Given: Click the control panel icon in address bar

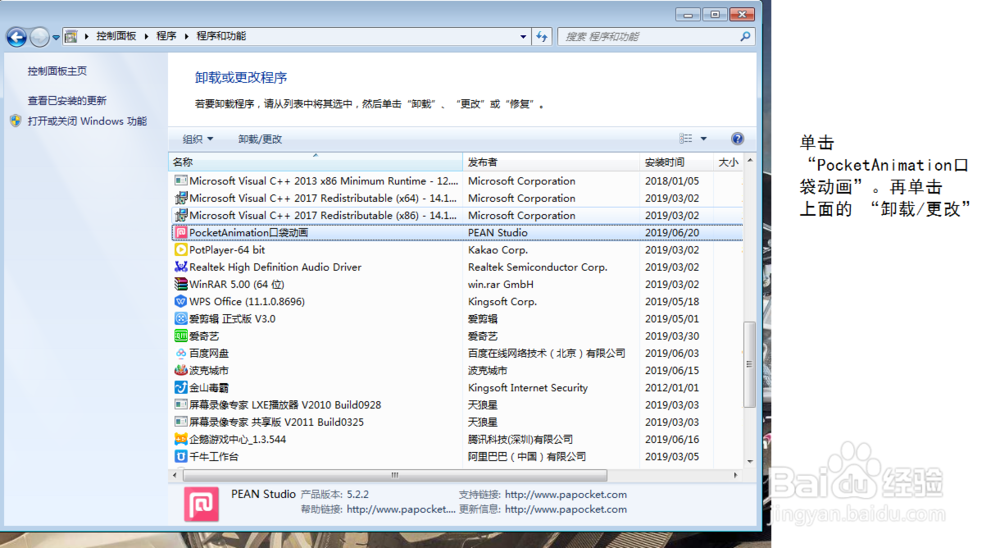Looking at the screenshot, I should coord(71,36).
